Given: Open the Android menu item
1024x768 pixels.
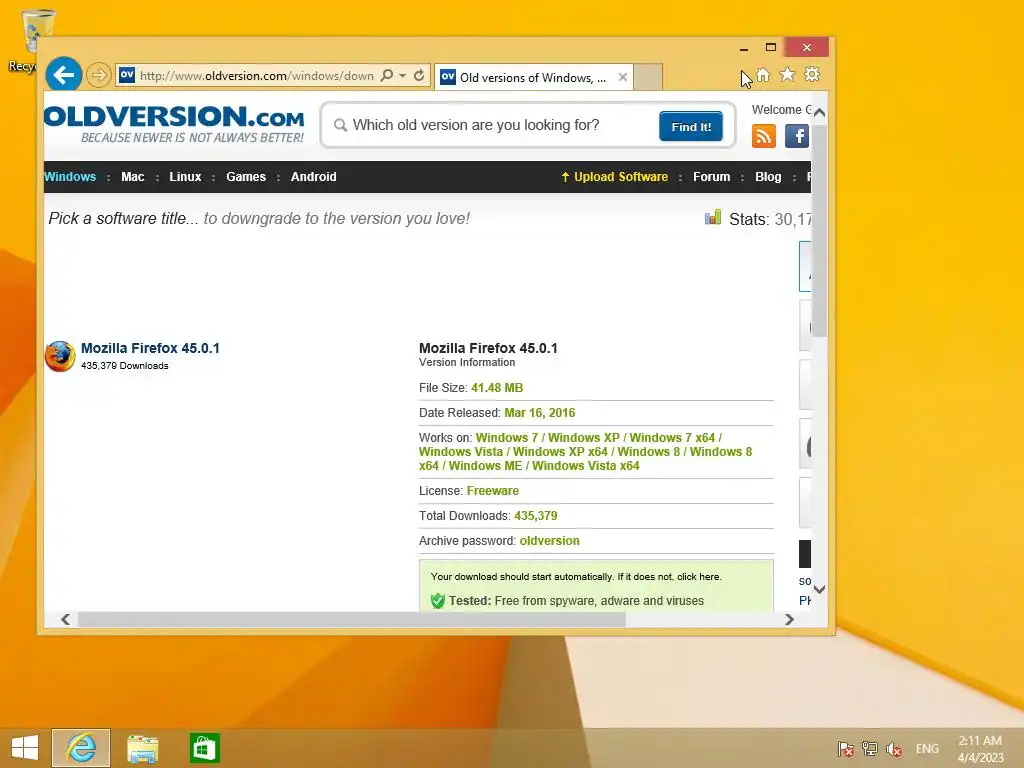Looking at the screenshot, I should (313, 177).
